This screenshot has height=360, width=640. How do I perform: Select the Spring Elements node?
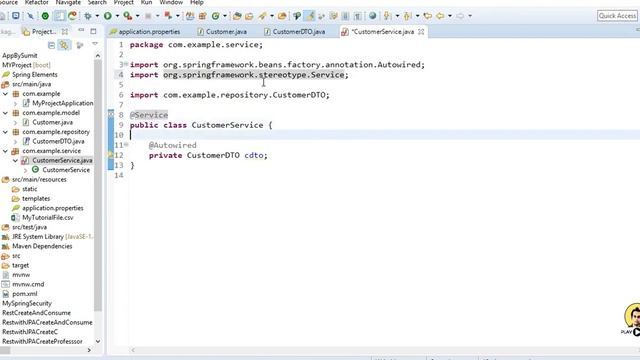(x=30, y=75)
